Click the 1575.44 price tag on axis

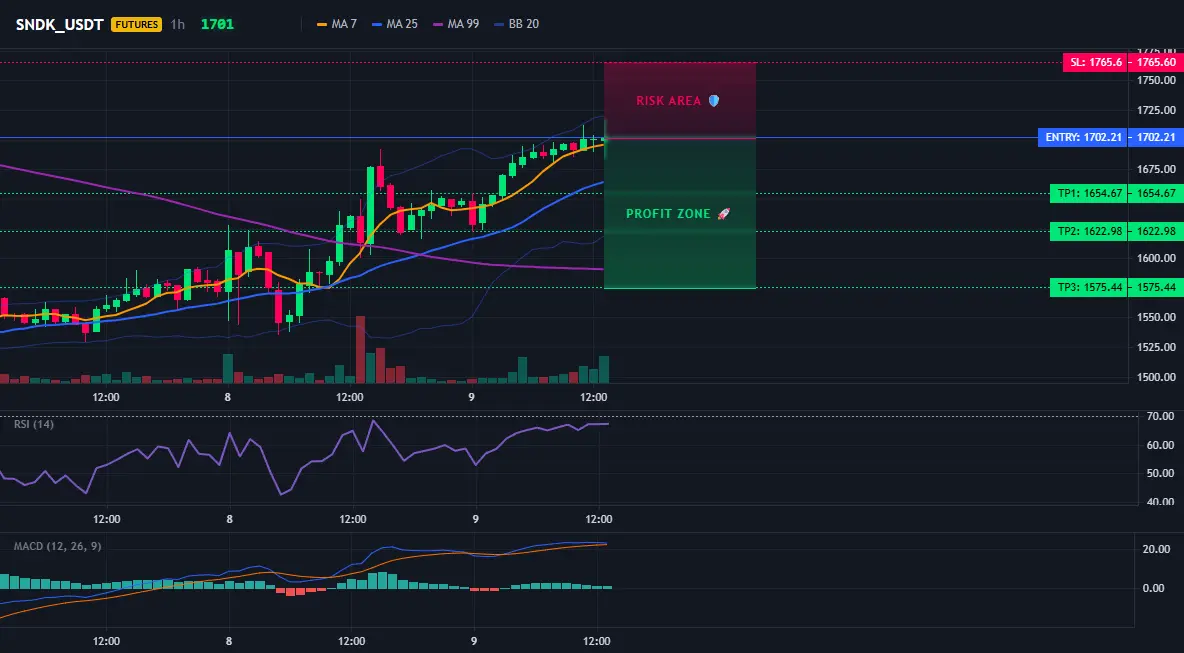coord(1156,287)
